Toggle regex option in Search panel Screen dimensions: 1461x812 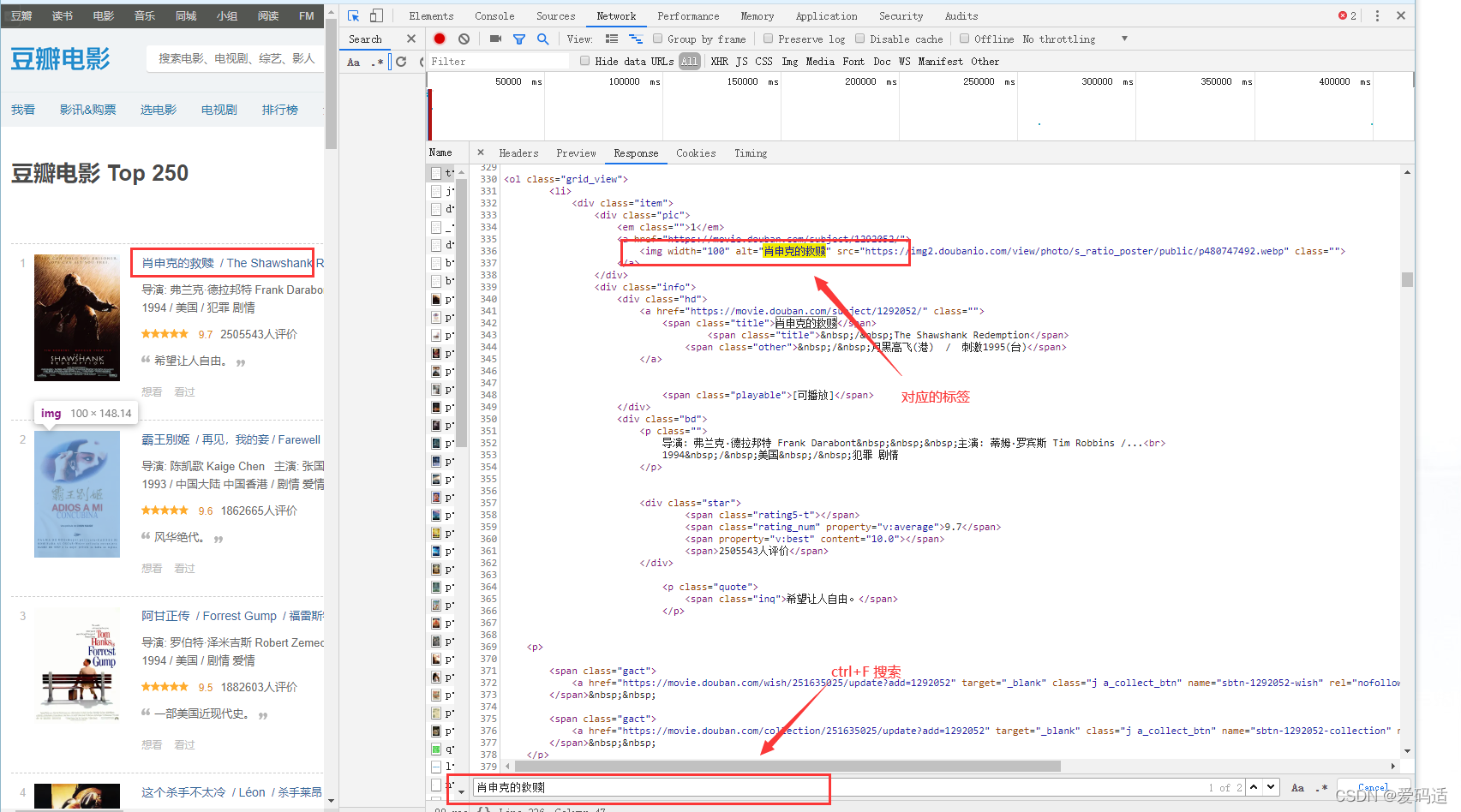(377, 62)
